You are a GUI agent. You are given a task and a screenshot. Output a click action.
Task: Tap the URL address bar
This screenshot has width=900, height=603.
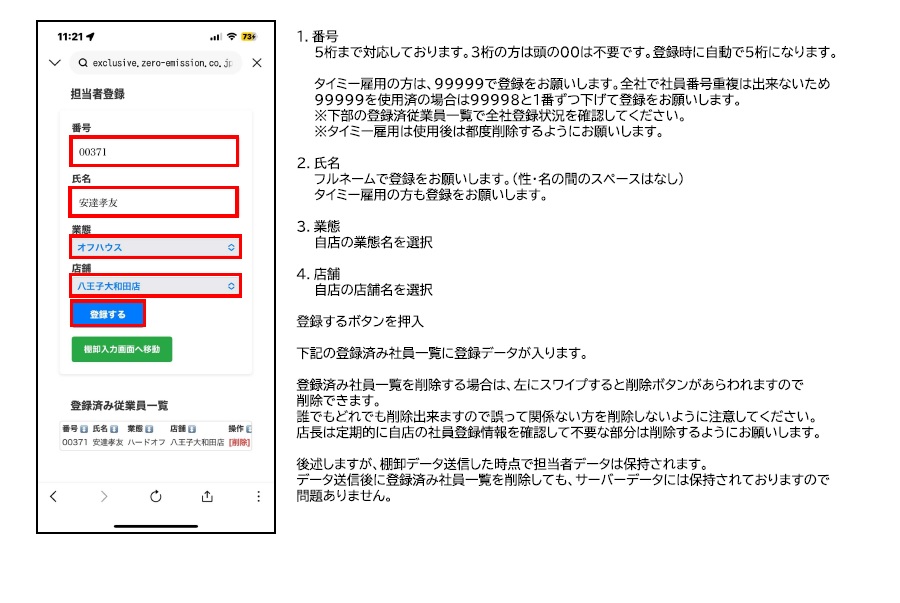click(x=155, y=63)
